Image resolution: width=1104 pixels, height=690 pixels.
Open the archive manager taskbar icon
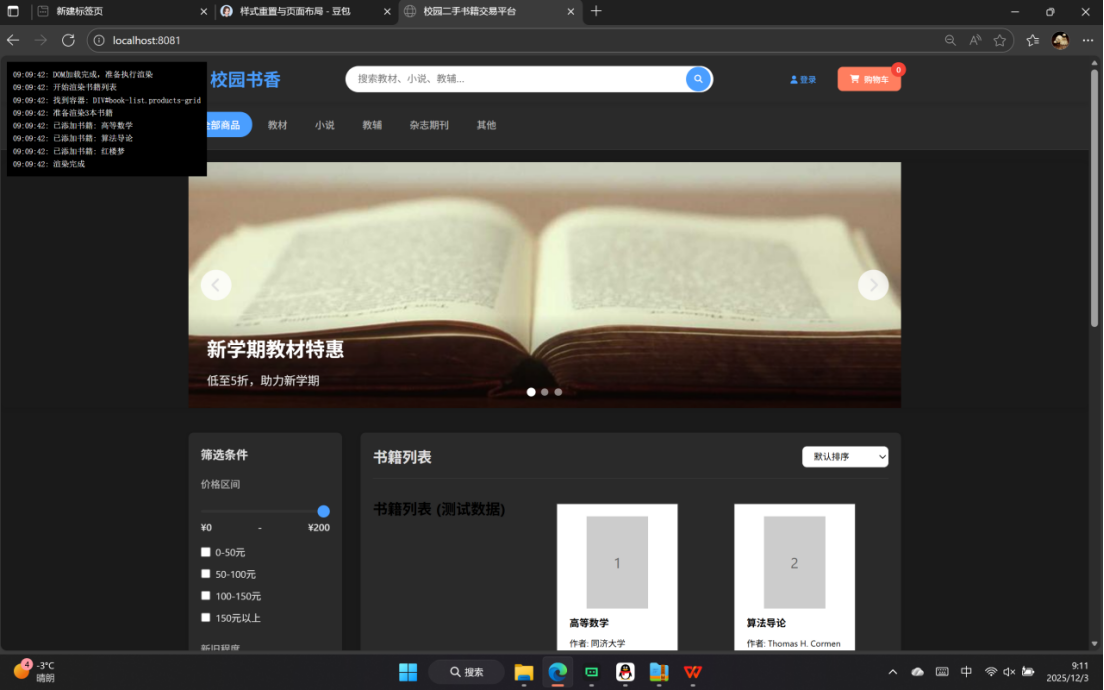658,672
